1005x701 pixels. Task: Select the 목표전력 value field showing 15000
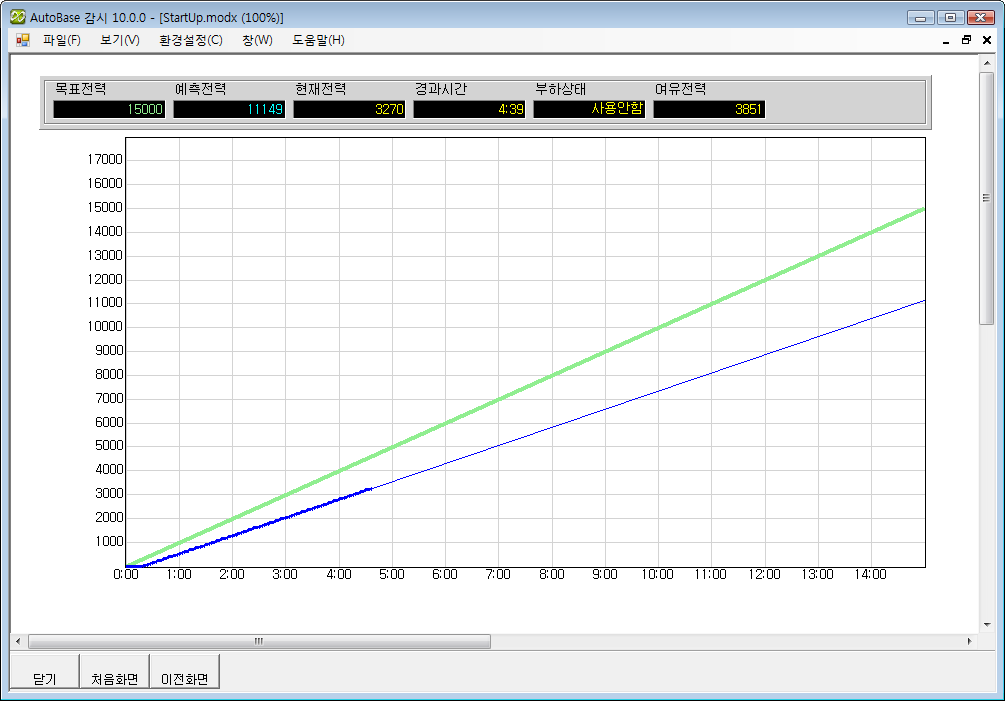(x=109, y=109)
